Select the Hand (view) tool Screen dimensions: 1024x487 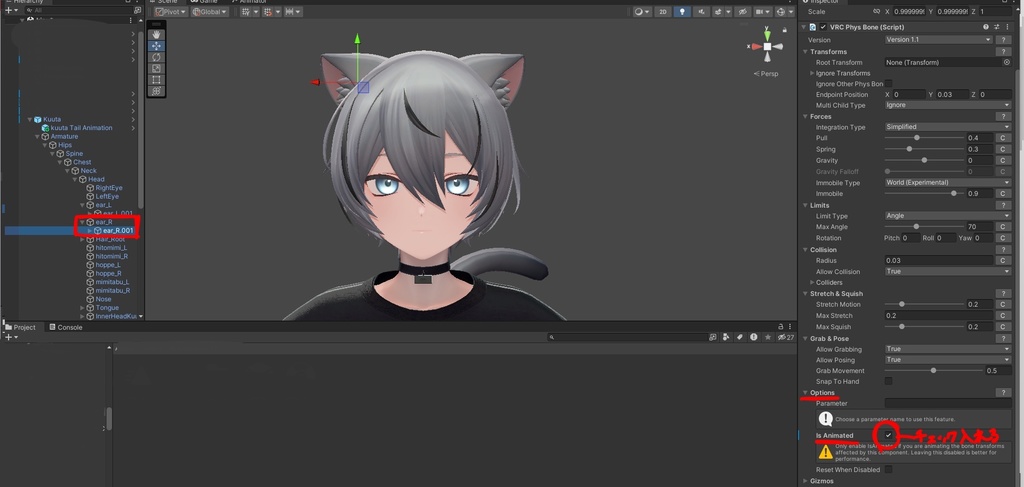(x=156, y=35)
